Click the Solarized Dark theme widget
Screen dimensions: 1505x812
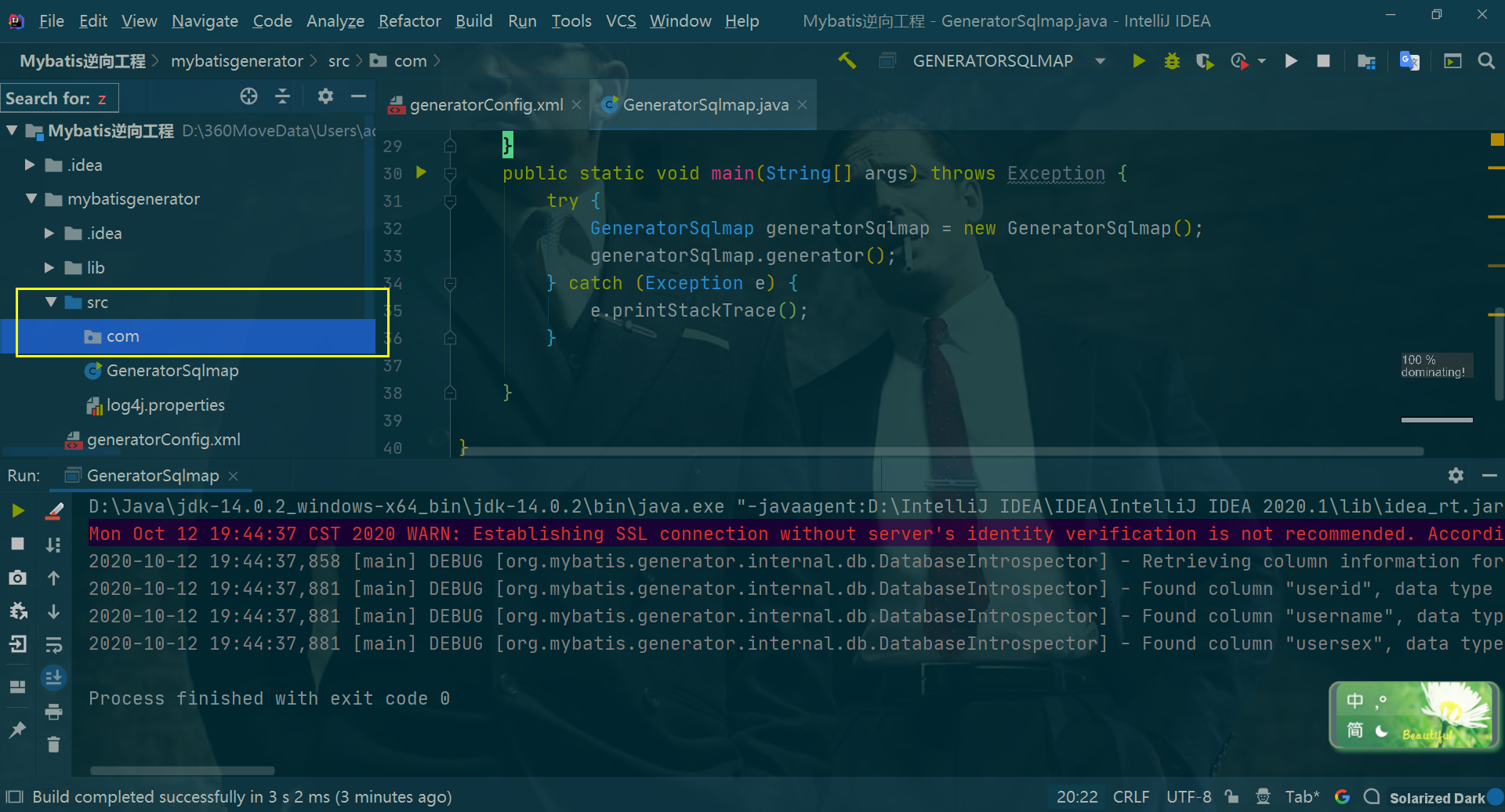pos(1437,798)
